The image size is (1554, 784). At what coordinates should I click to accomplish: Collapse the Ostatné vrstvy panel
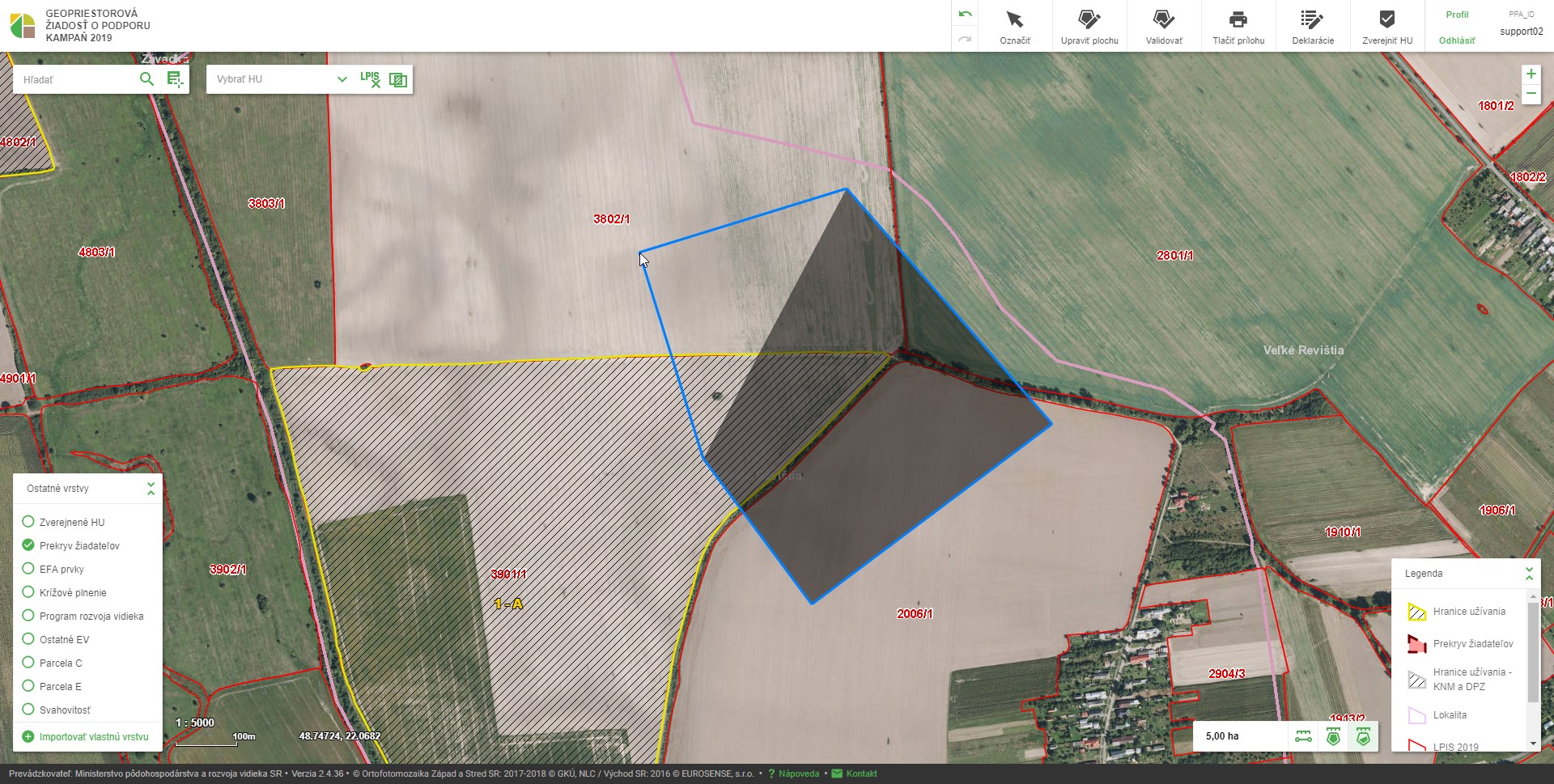point(151,489)
